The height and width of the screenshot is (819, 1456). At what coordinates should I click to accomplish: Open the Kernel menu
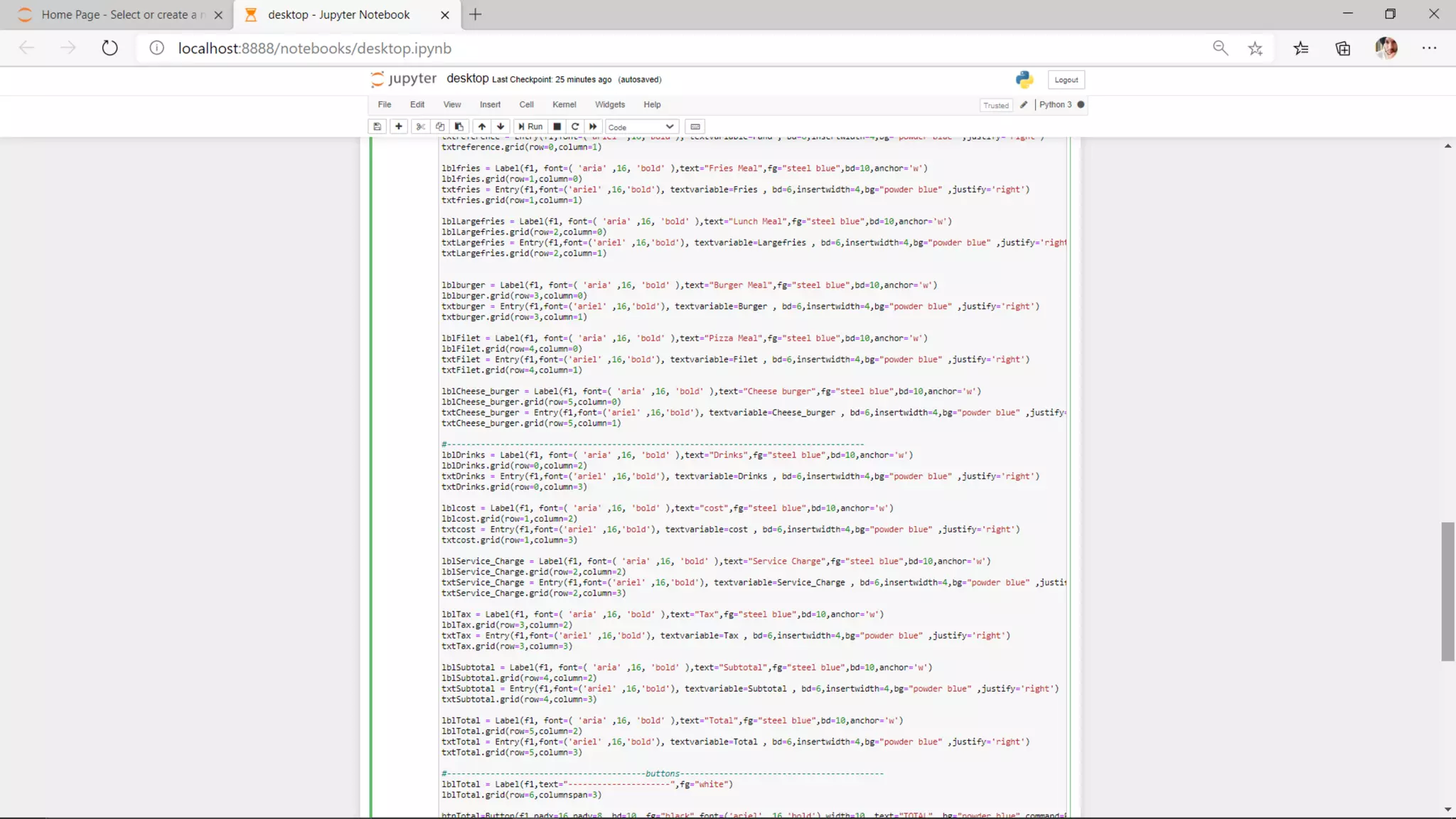click(564, 105)
